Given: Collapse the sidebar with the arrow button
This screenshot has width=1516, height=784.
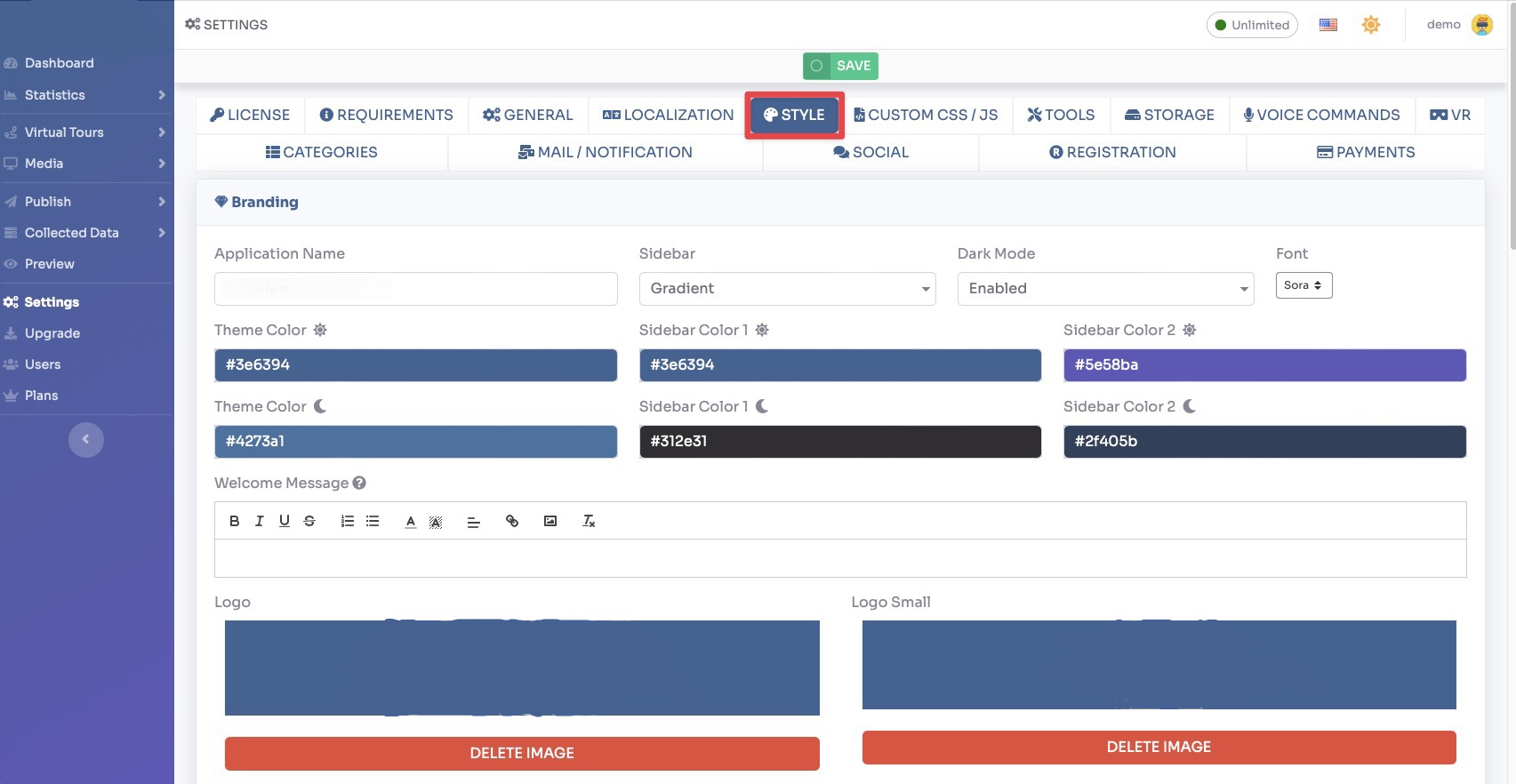Looking at the screenshot, I should 86,439.
